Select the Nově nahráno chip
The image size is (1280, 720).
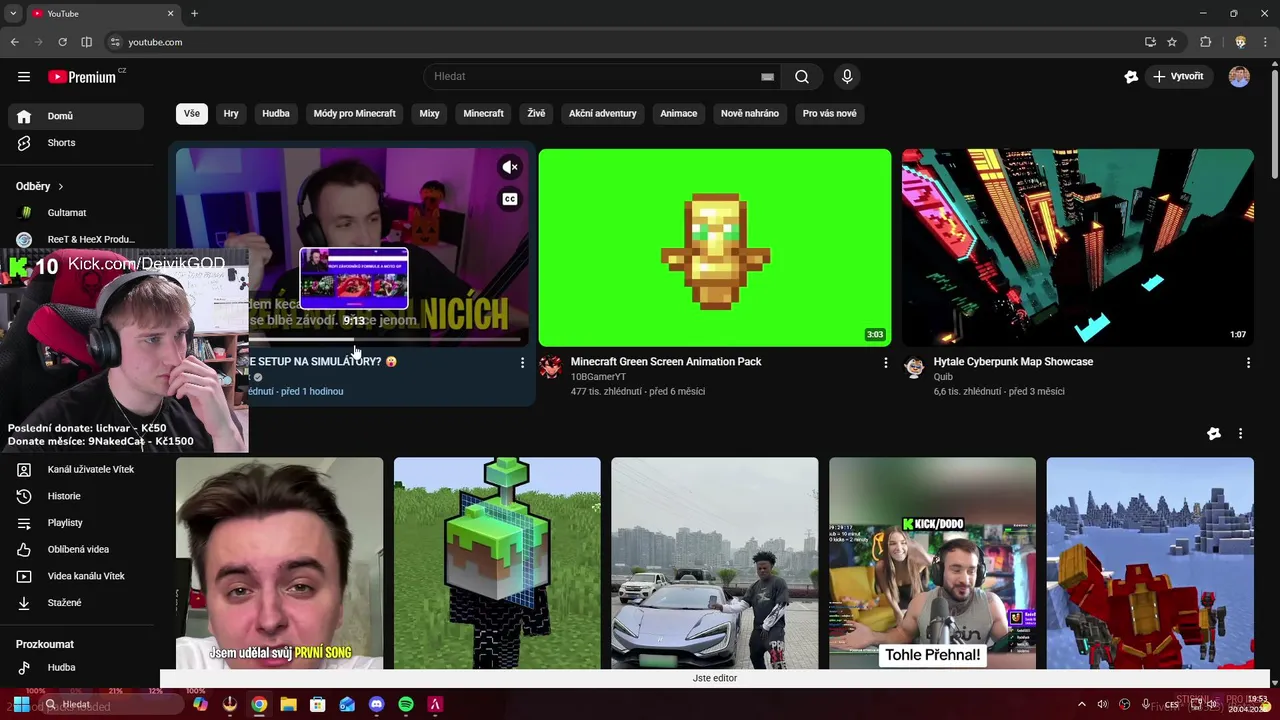click(750, 114)
